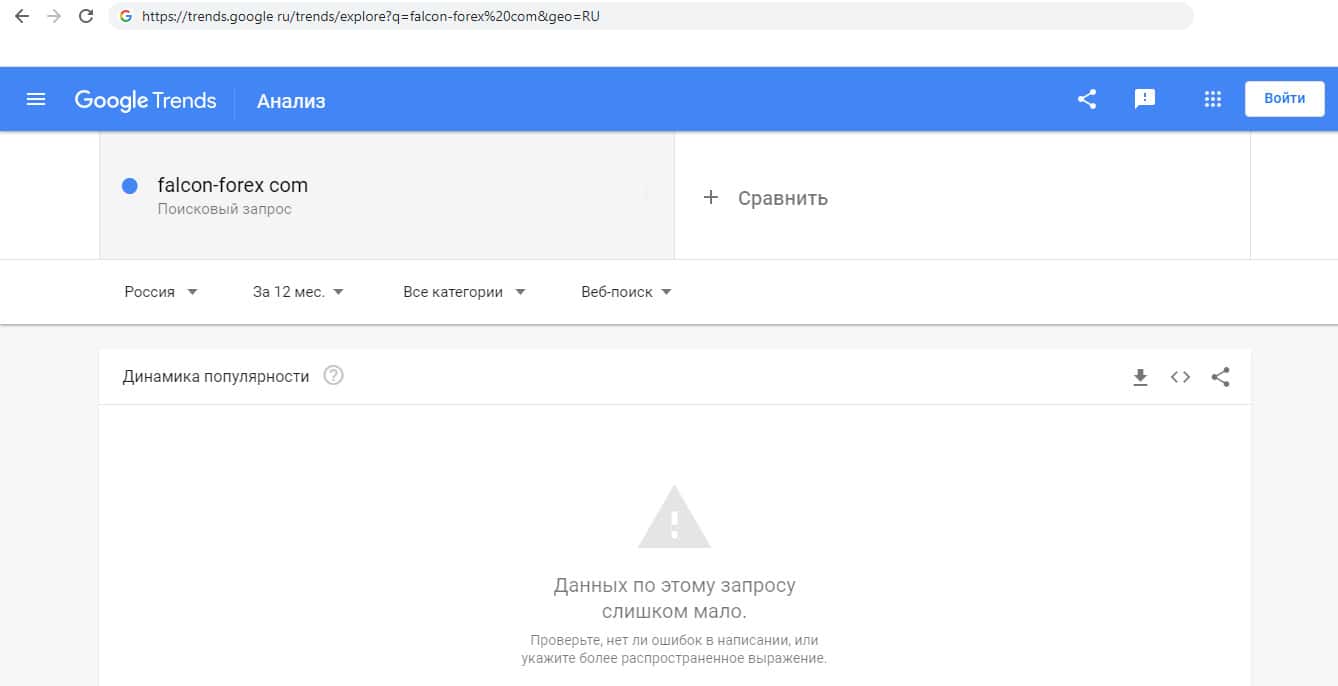Add a comparison term with Сравнить
Image resolution: width=1338 pixels, height=686 pixels.
click(x=767, y=198)
